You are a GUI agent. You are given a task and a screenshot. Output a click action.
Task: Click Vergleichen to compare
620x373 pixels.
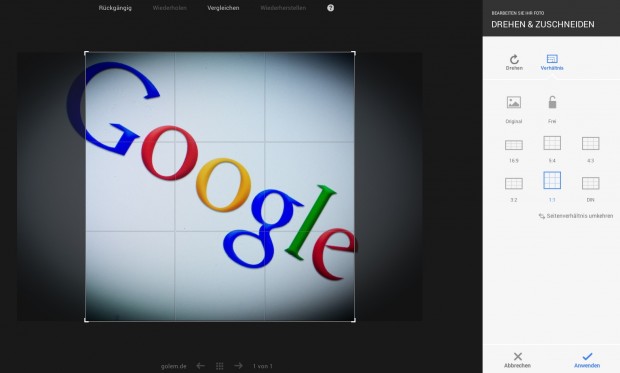pos(223,8)
